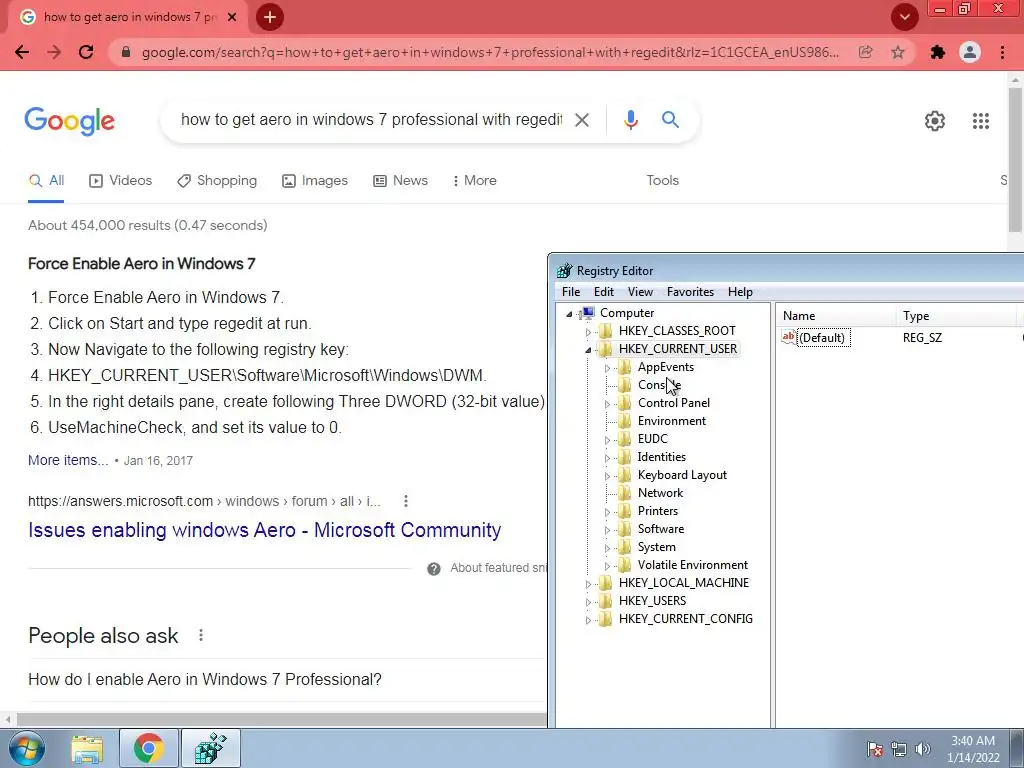Open Windows Explorer from the taskbar
The image size is (1024, 768).
coord(87,749)
